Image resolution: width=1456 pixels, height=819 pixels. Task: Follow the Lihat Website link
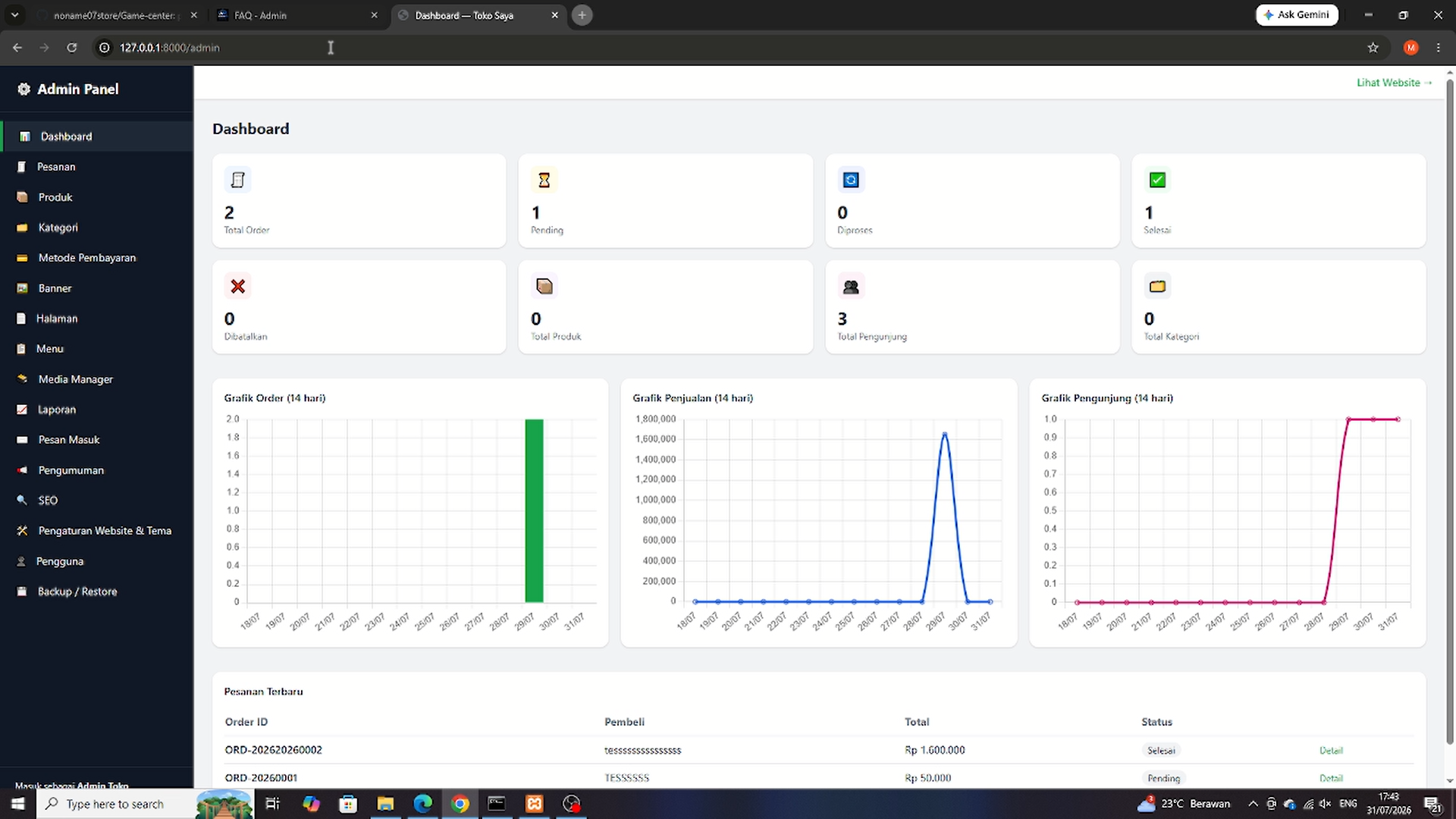[1394, 83]
